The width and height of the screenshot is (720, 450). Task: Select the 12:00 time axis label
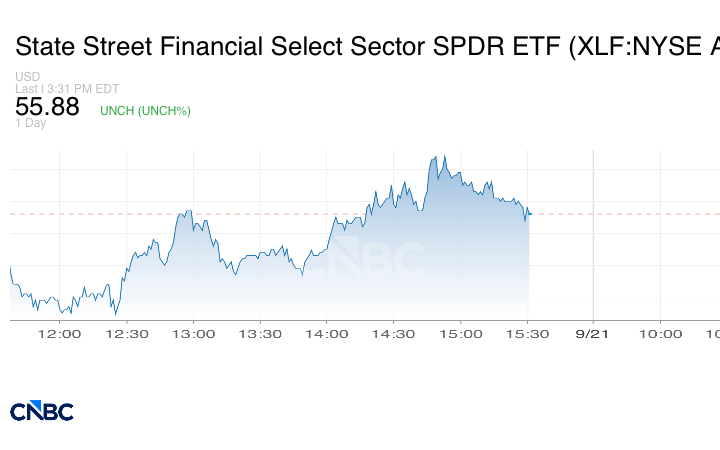(x=59, y=334)
